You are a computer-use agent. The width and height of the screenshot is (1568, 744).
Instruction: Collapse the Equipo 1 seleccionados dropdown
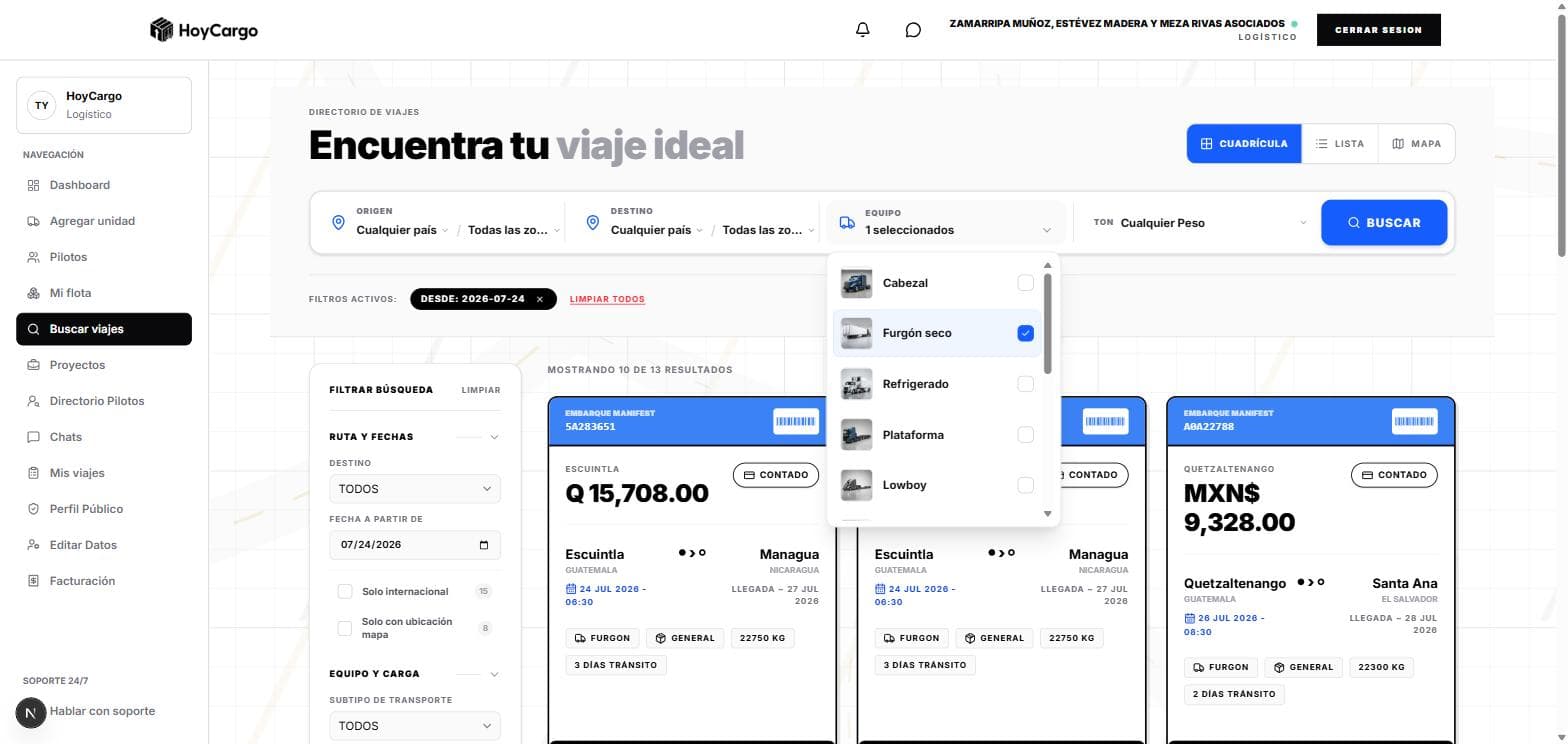tap(945, 223)
